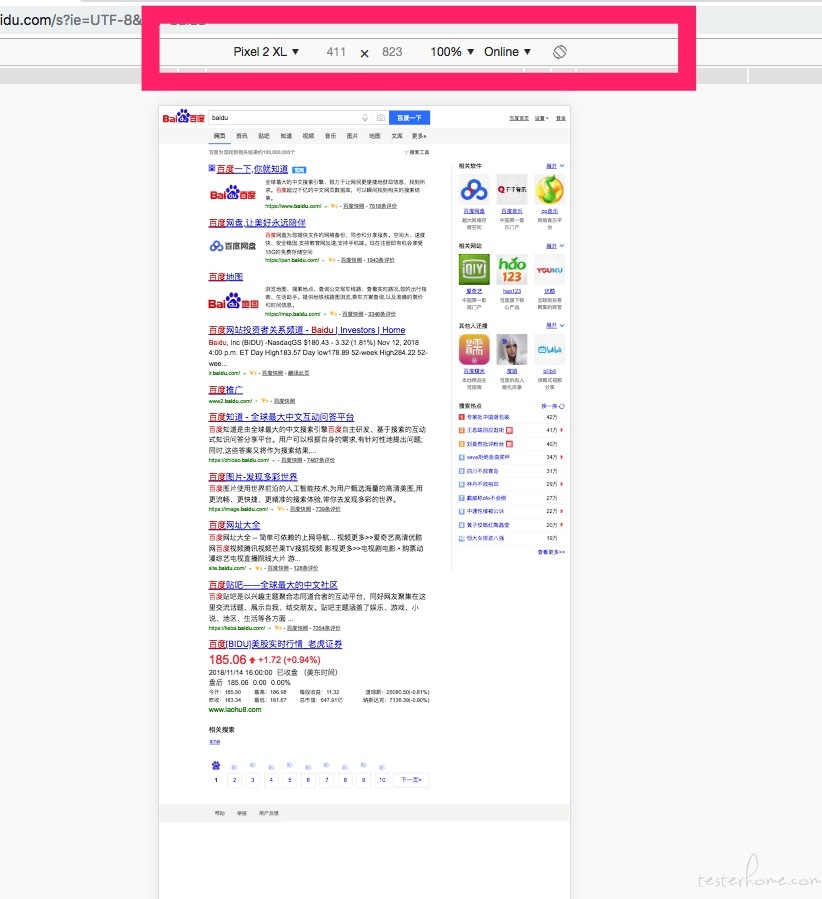This screenshot has width=822, height=899.
Task: Open the 搜索工具 search tools filter
Action: [417, 153]
